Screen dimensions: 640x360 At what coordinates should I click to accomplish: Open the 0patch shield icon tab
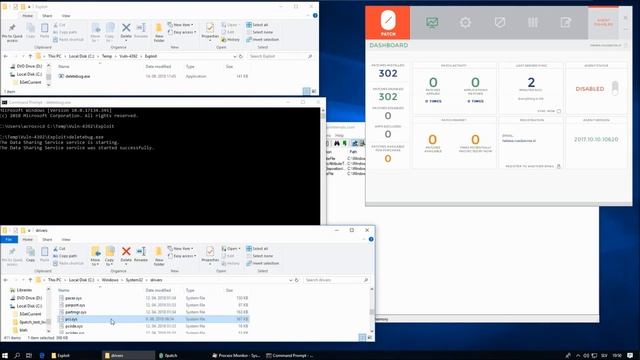click(500, 22)
